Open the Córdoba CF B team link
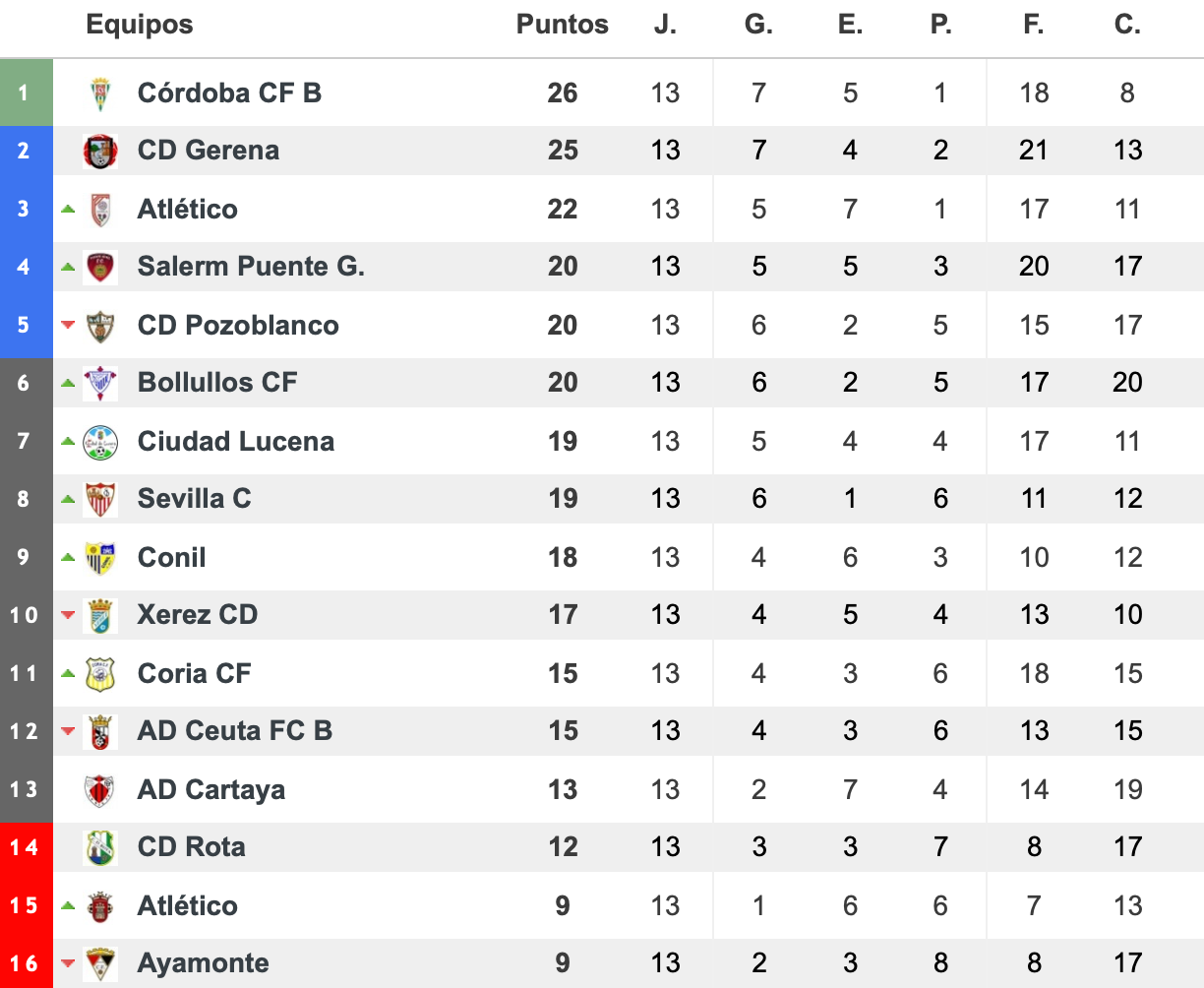The height and width of the screenshot is (988, 1204). coord(229,93)
